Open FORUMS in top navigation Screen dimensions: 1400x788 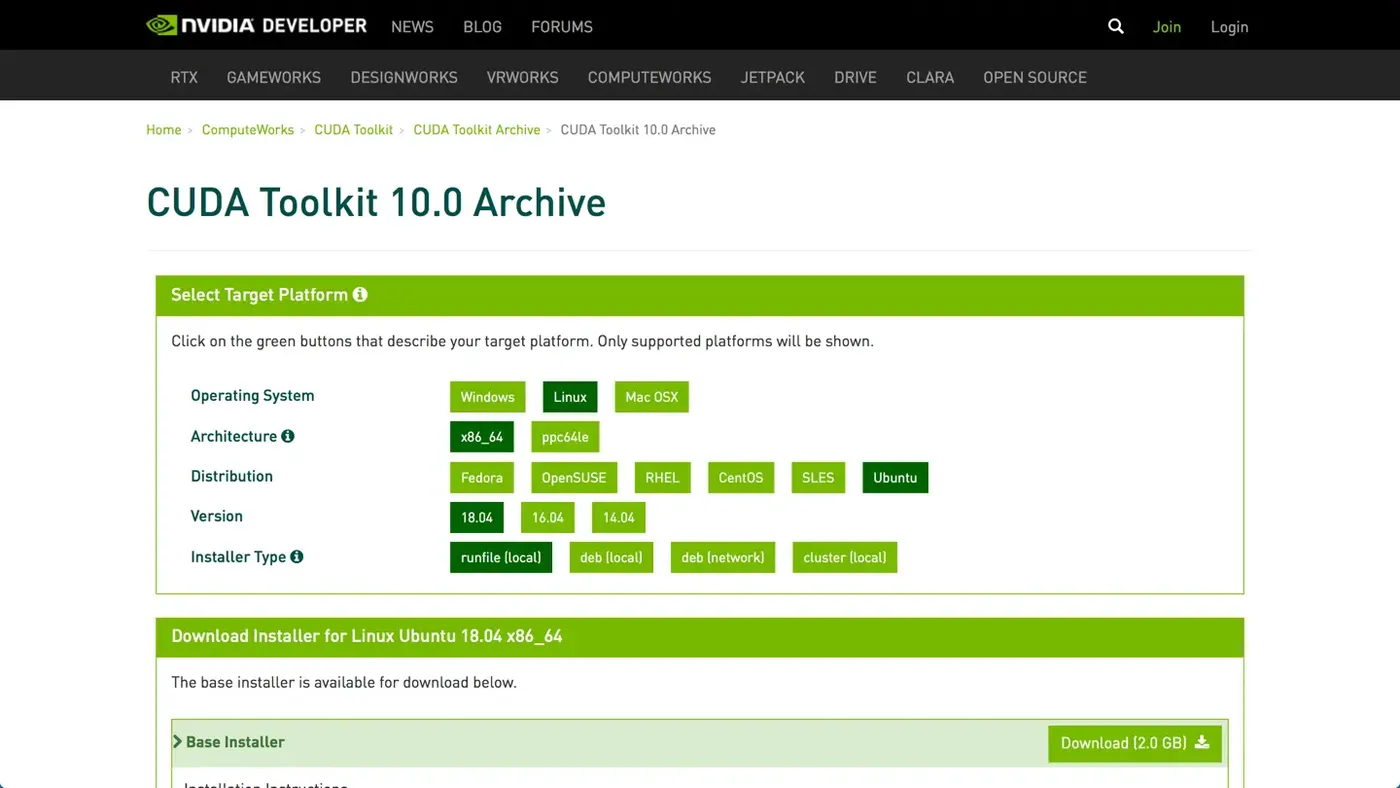pos(562,27)
